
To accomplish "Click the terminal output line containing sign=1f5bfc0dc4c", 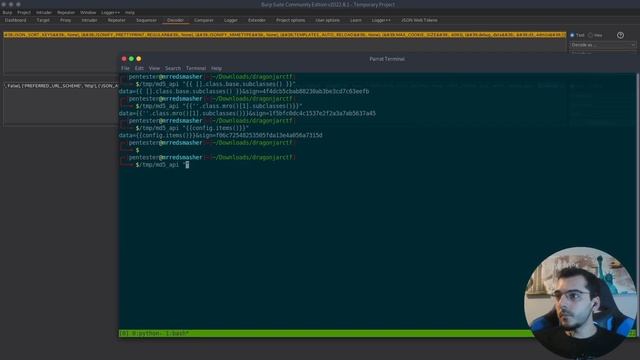I will 247,113.
